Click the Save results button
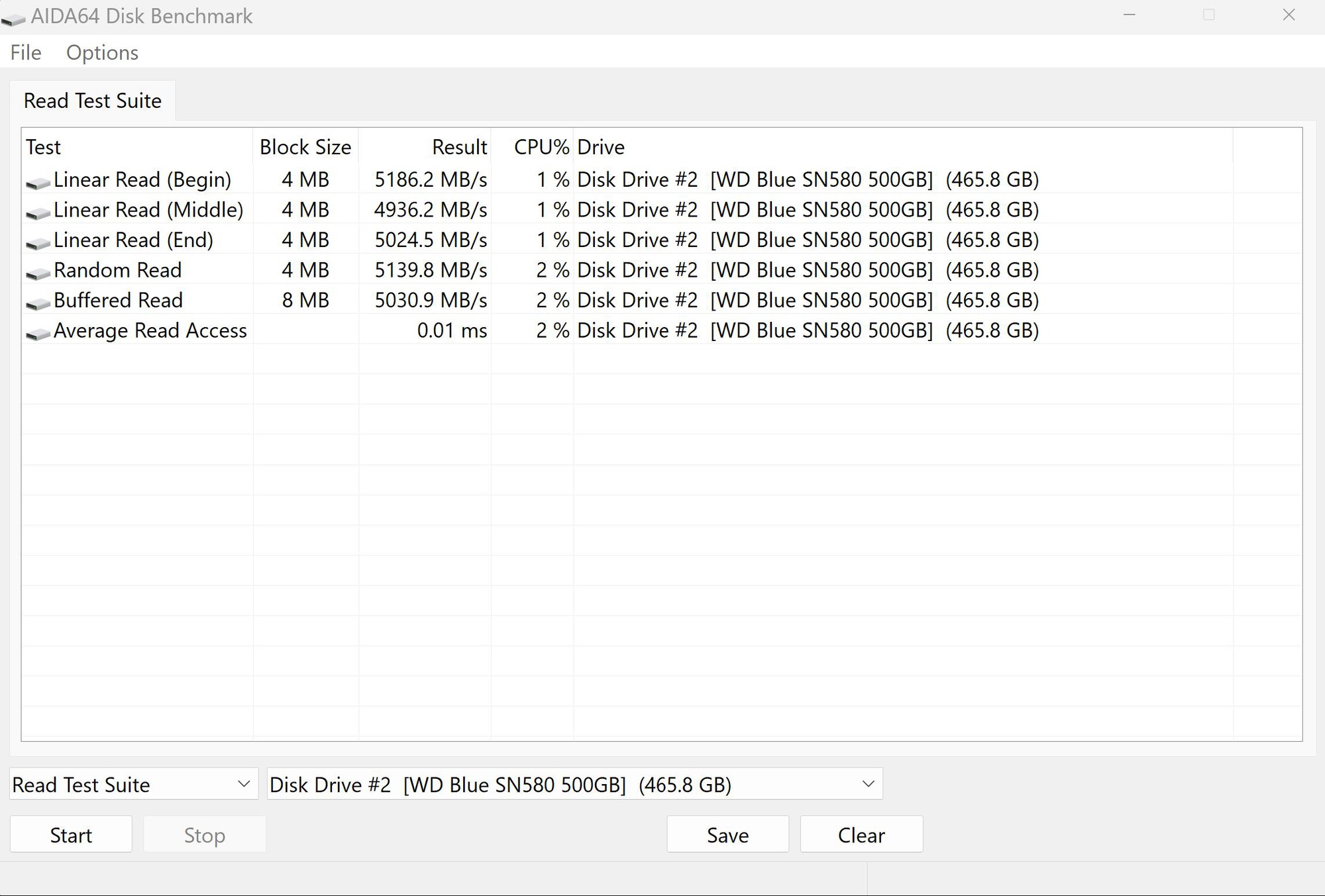The height and width of the screenshot is (896, 1325). coord(727,834)
